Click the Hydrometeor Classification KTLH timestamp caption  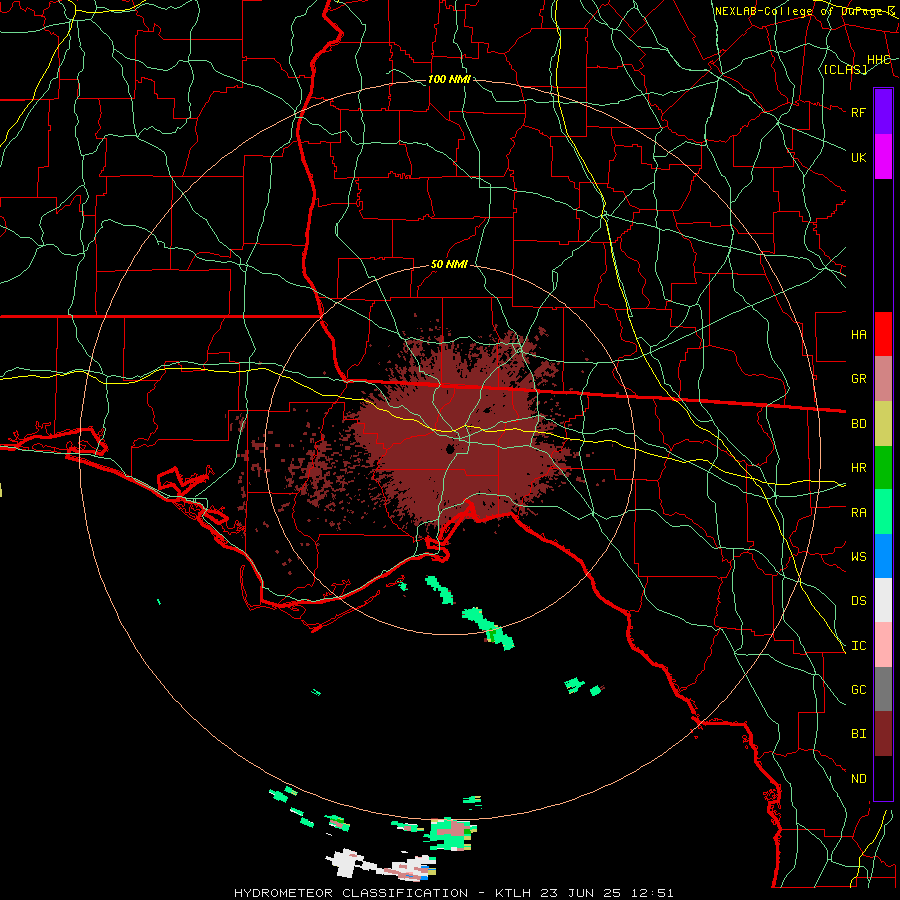pos(453,893)
